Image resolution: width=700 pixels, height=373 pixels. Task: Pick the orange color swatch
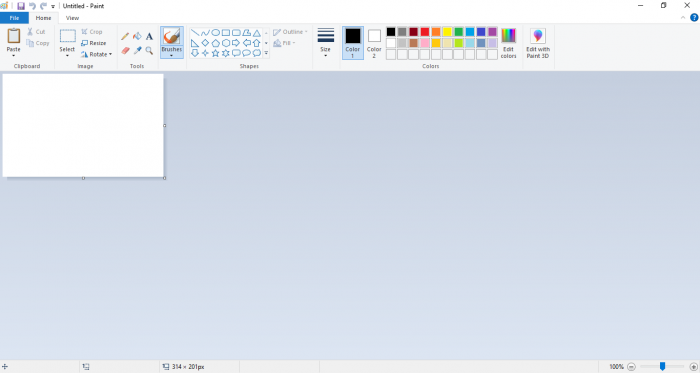(x=436, y=32)
